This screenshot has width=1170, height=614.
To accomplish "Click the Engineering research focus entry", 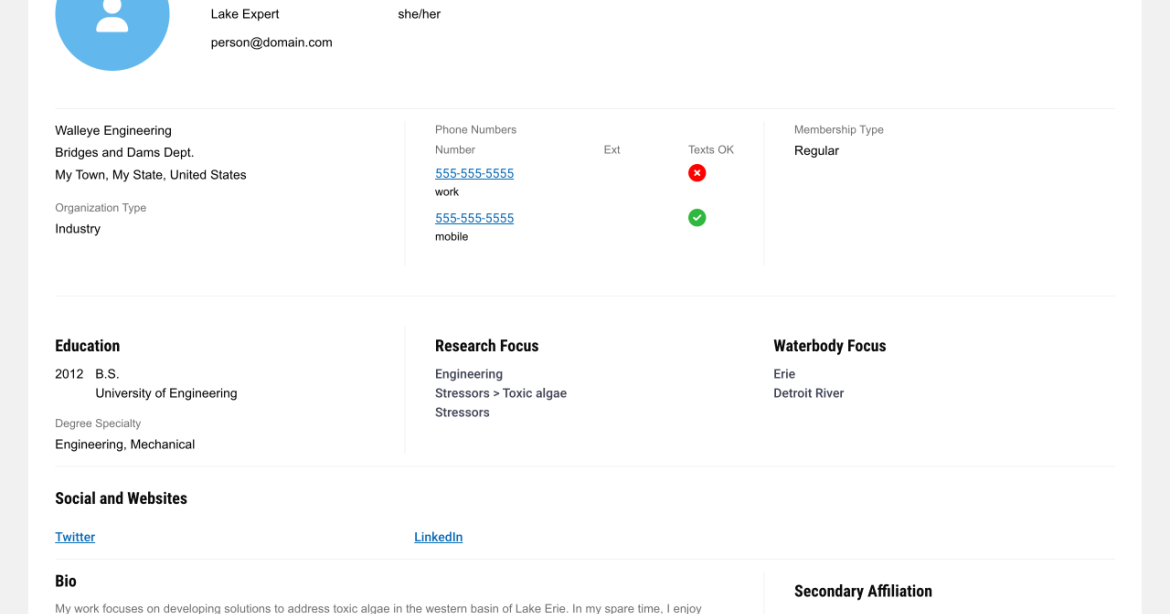I will pos(468,375).
